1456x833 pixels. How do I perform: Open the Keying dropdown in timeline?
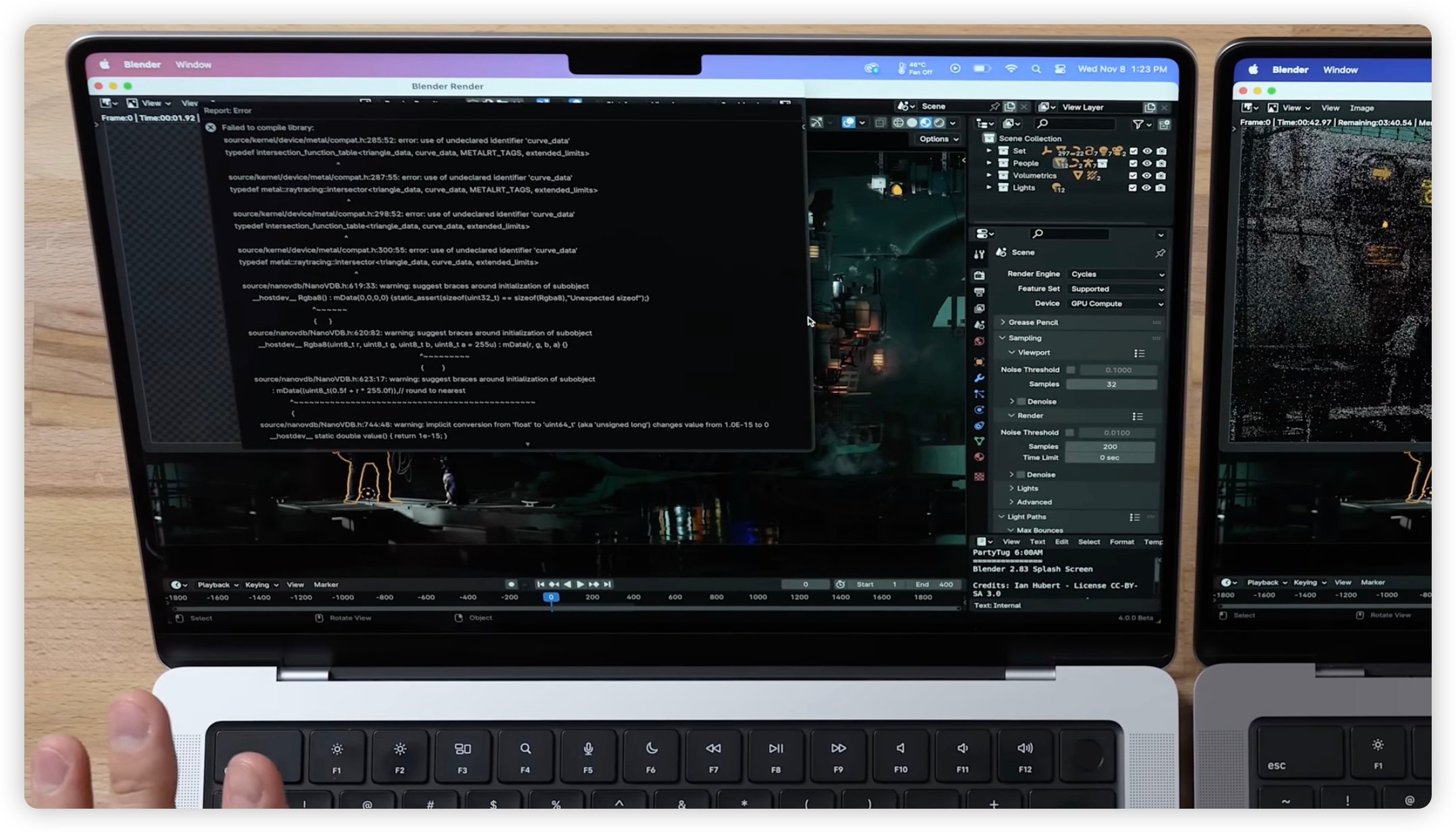click(x=262, y=585)
